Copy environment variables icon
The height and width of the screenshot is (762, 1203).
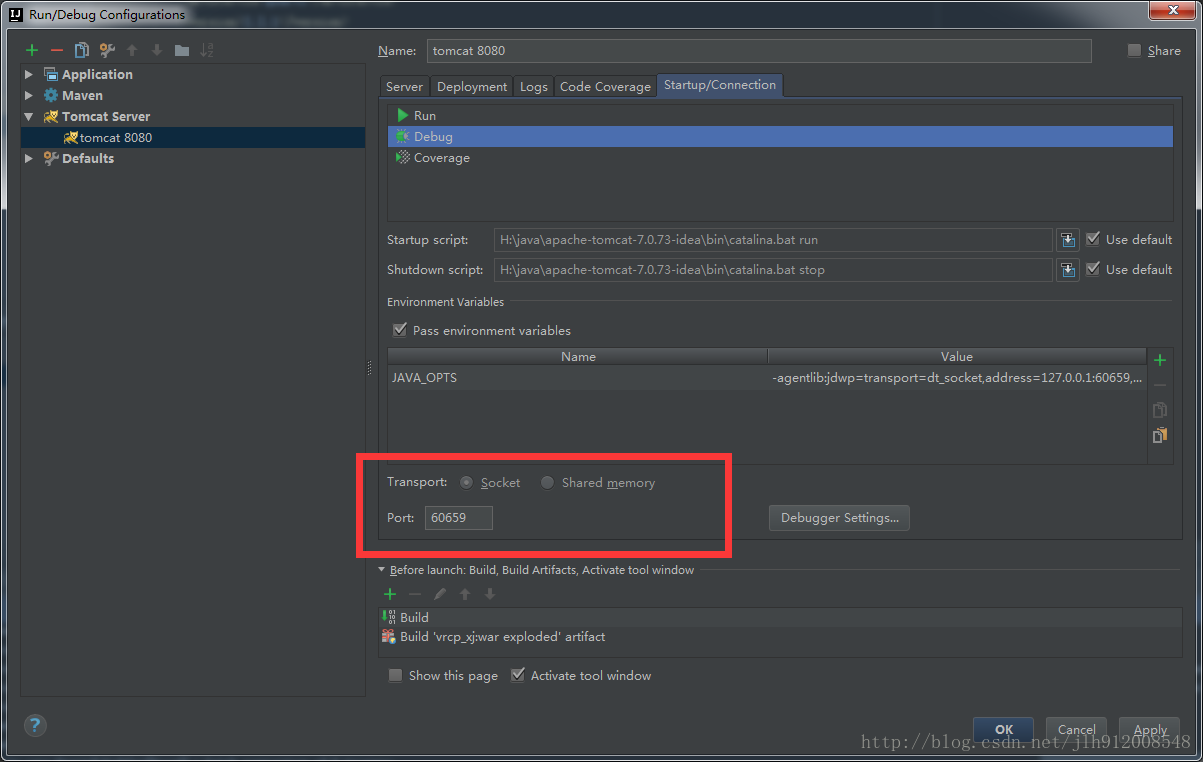point(1160,410)
